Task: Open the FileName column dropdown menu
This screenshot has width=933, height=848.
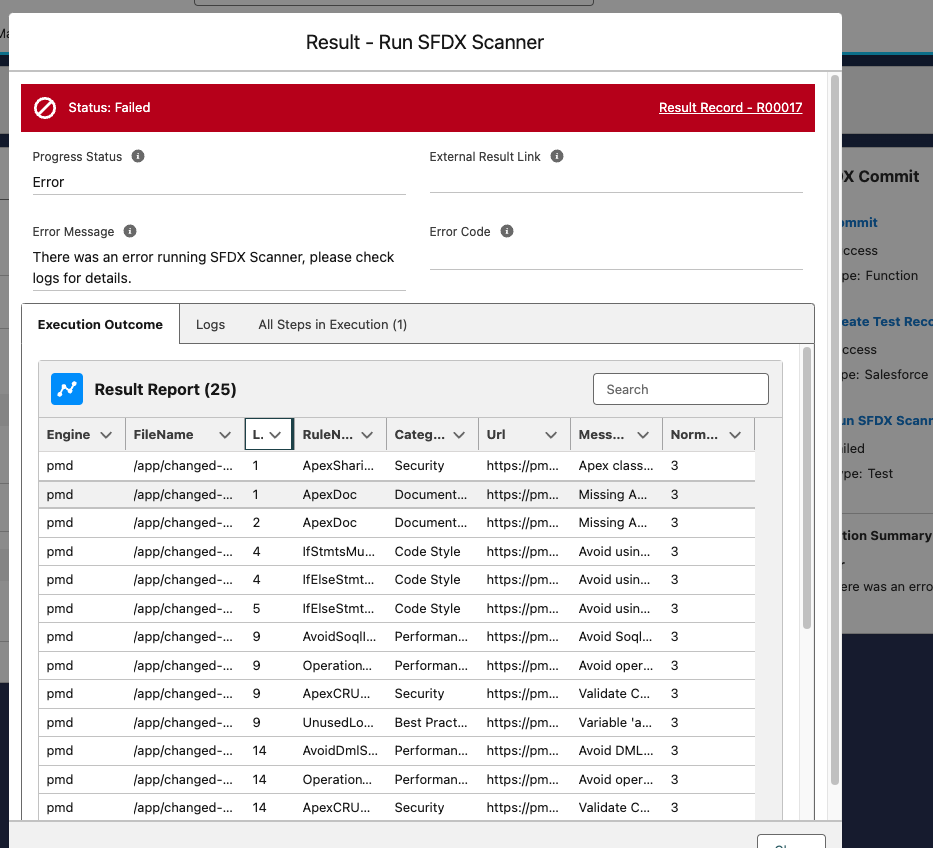Action: click(x=225, y=435)
